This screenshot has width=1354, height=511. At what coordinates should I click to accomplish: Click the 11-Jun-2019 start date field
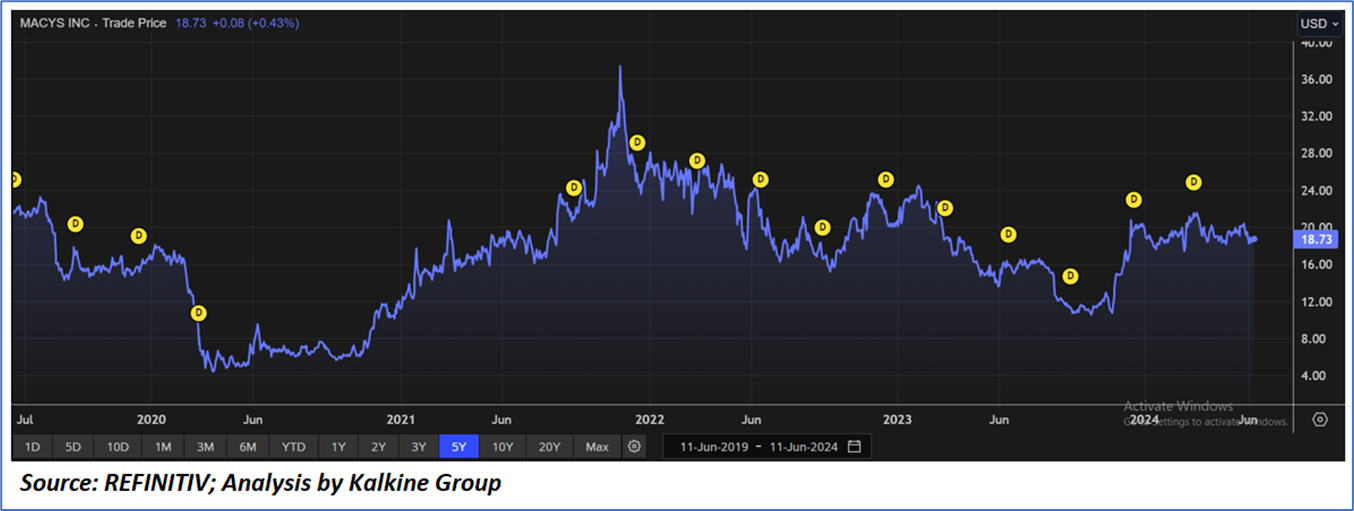714,446
